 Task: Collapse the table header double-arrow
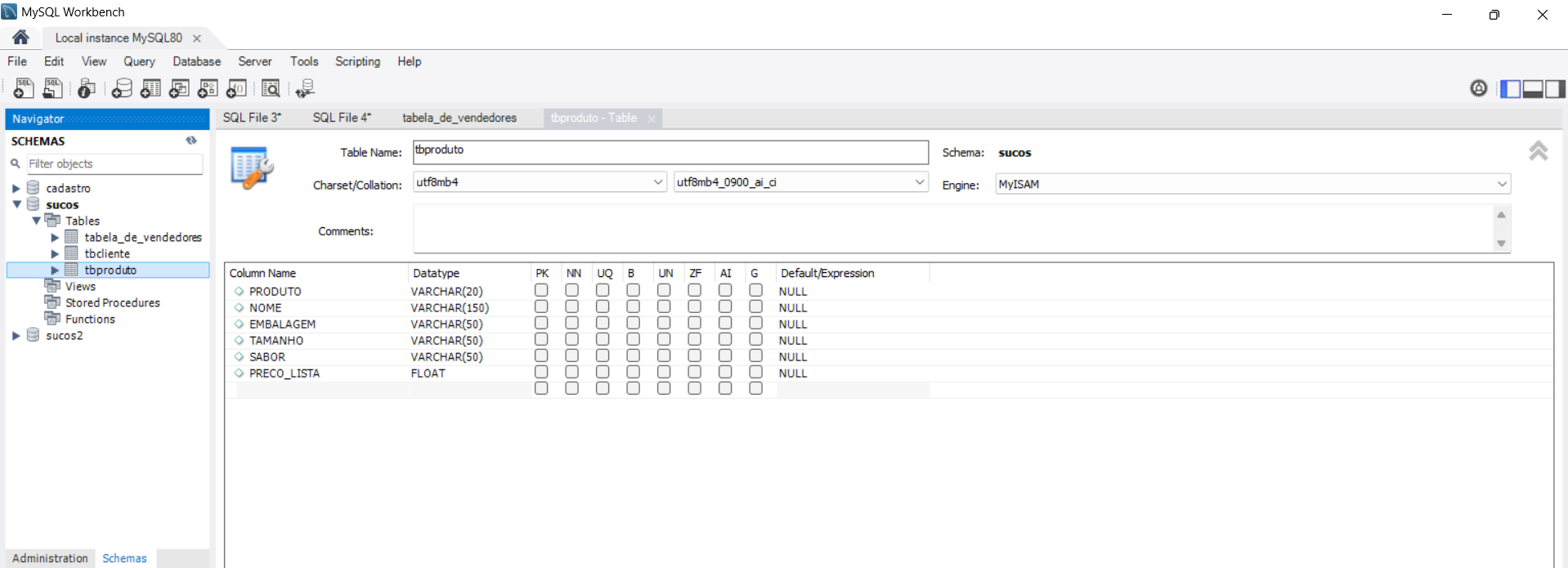coord(1538,150)
